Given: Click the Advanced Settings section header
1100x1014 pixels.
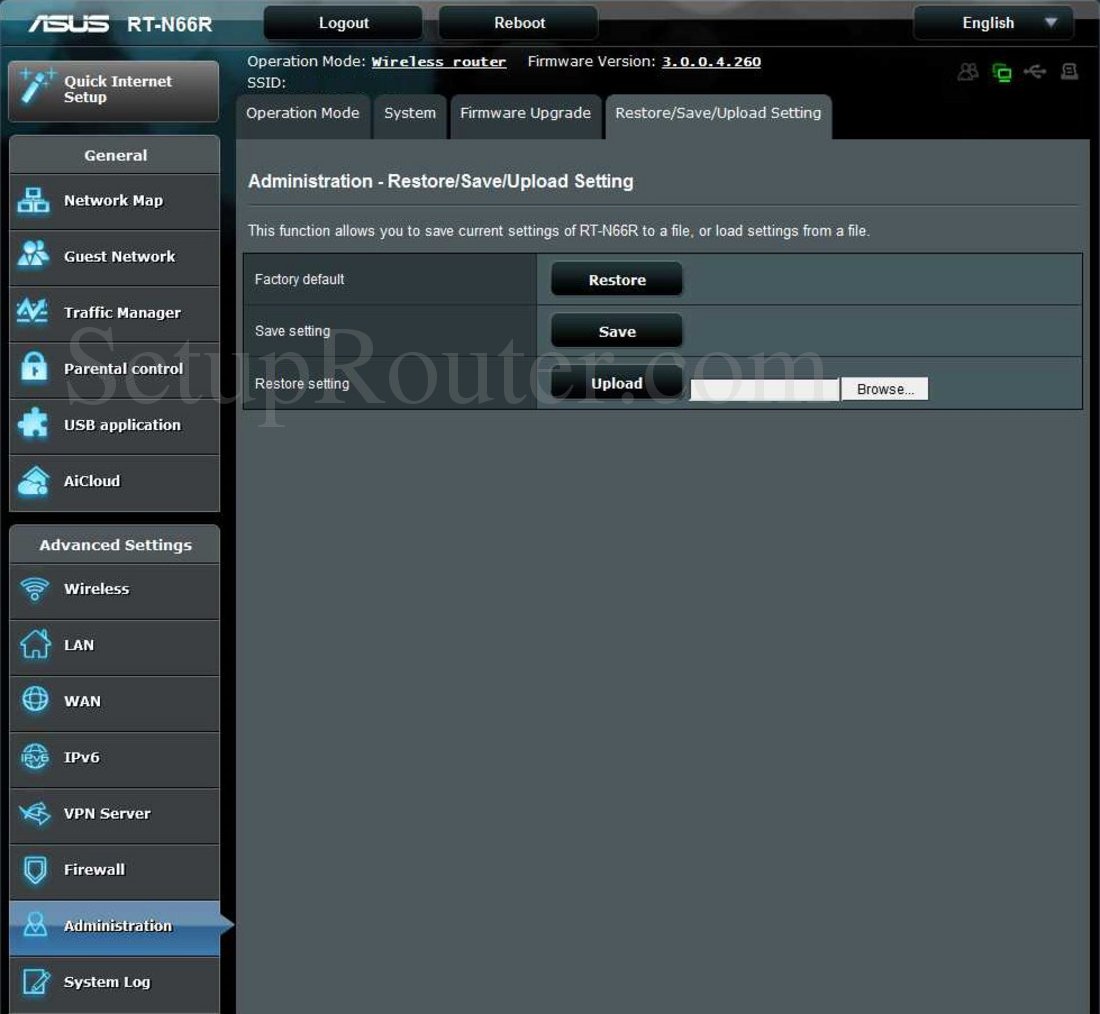Looking at the screenshot, I should point(115,545).
